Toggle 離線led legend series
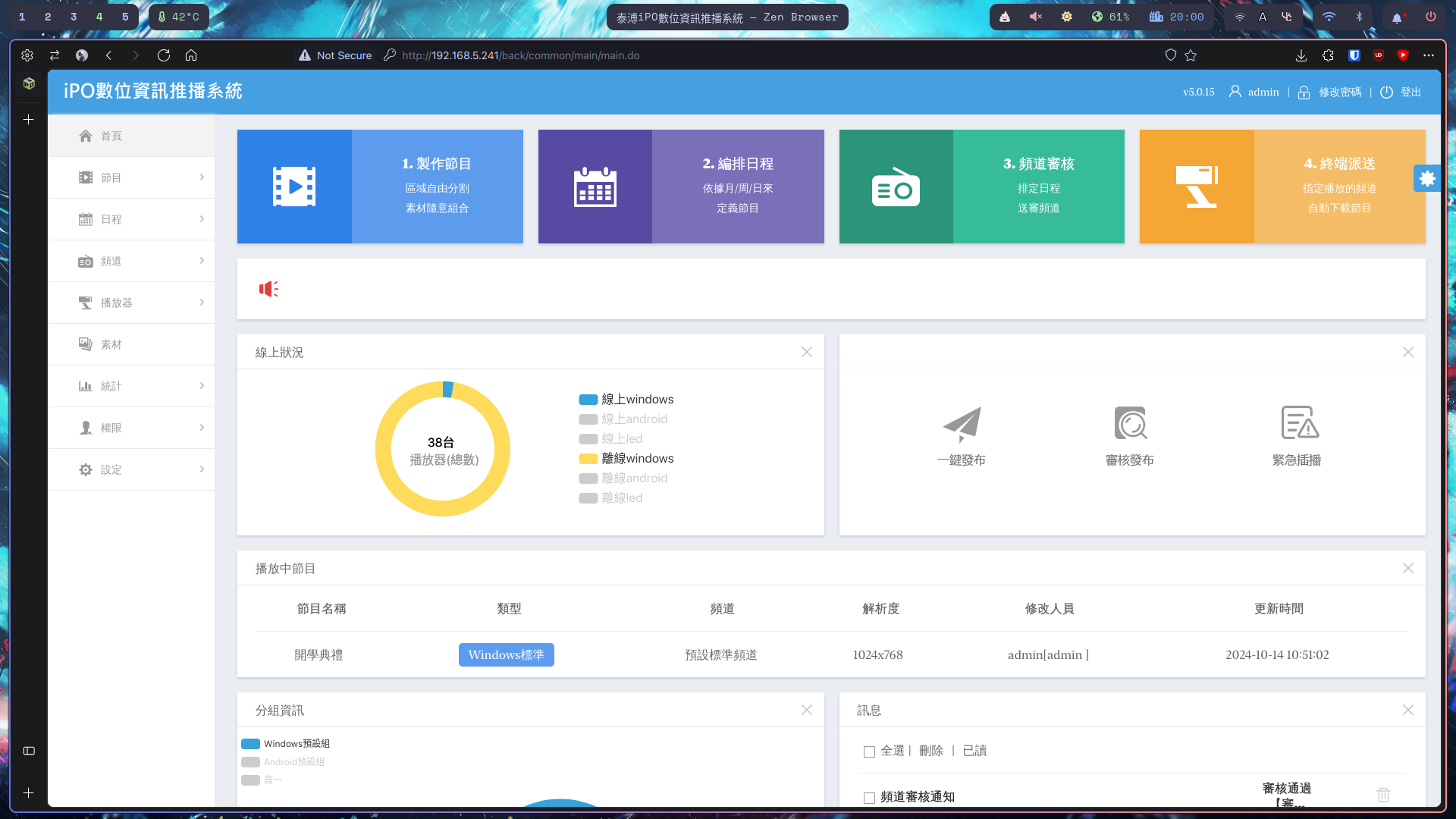The height and width of the screenshot is (819, 1456). [x=610, y=497]
